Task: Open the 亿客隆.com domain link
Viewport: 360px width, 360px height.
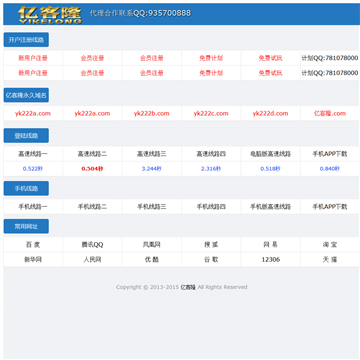Action: [x=330, y=113]
